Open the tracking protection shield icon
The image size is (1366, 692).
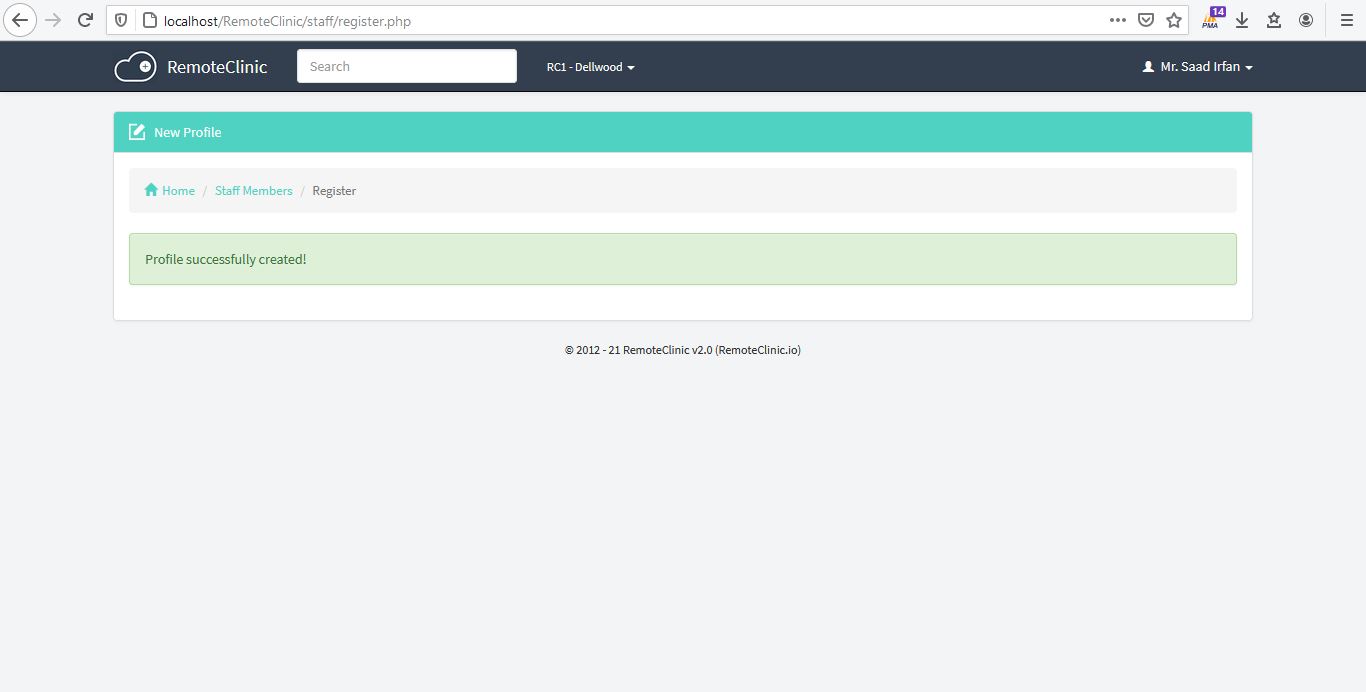[121, 20]
